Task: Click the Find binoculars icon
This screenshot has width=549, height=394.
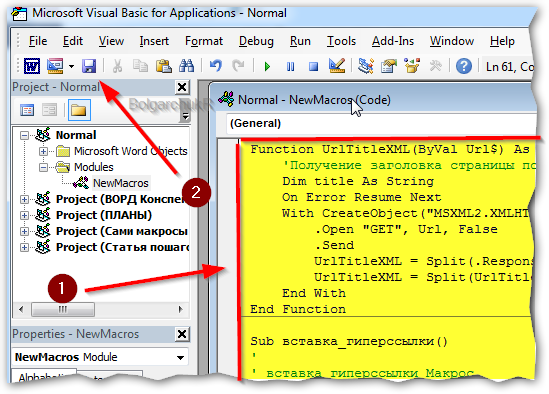Action: [x=186, y=65]
